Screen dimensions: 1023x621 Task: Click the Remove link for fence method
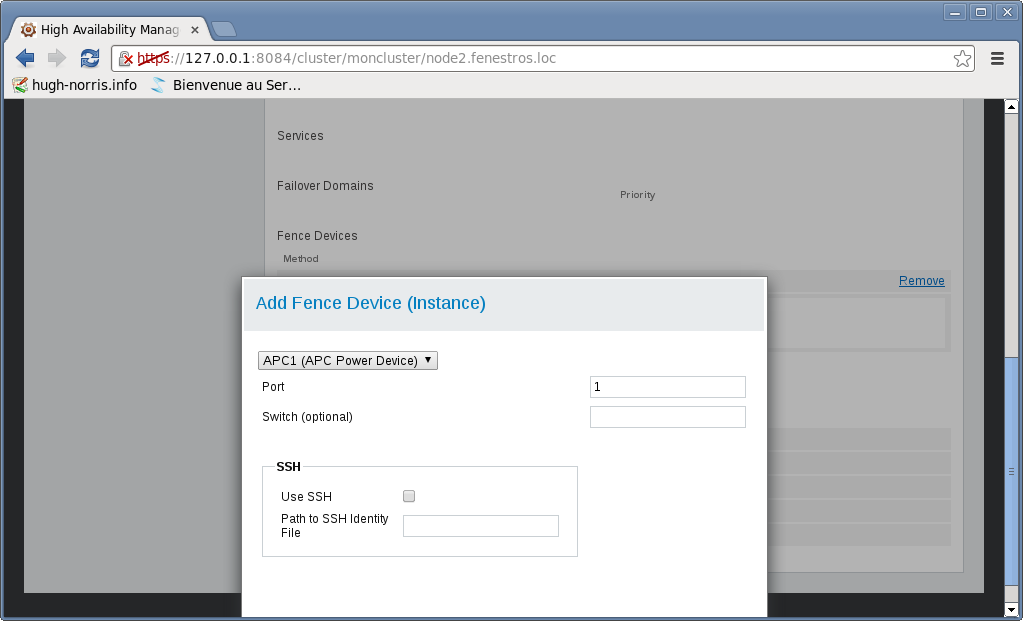click(x=921, y=281)
